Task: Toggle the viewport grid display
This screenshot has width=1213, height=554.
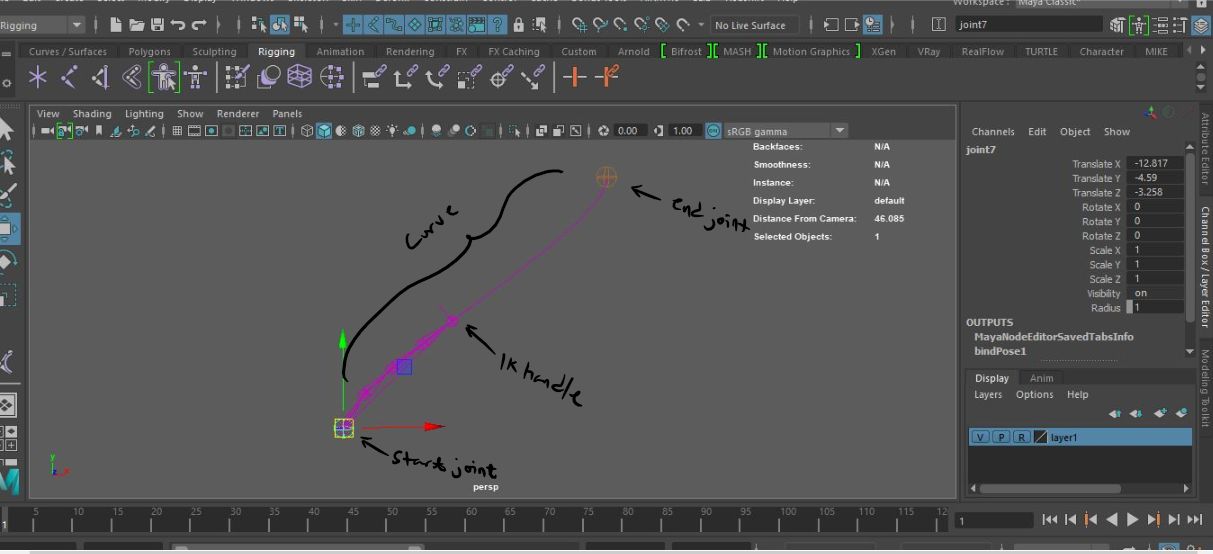Action: click(177, 131)
